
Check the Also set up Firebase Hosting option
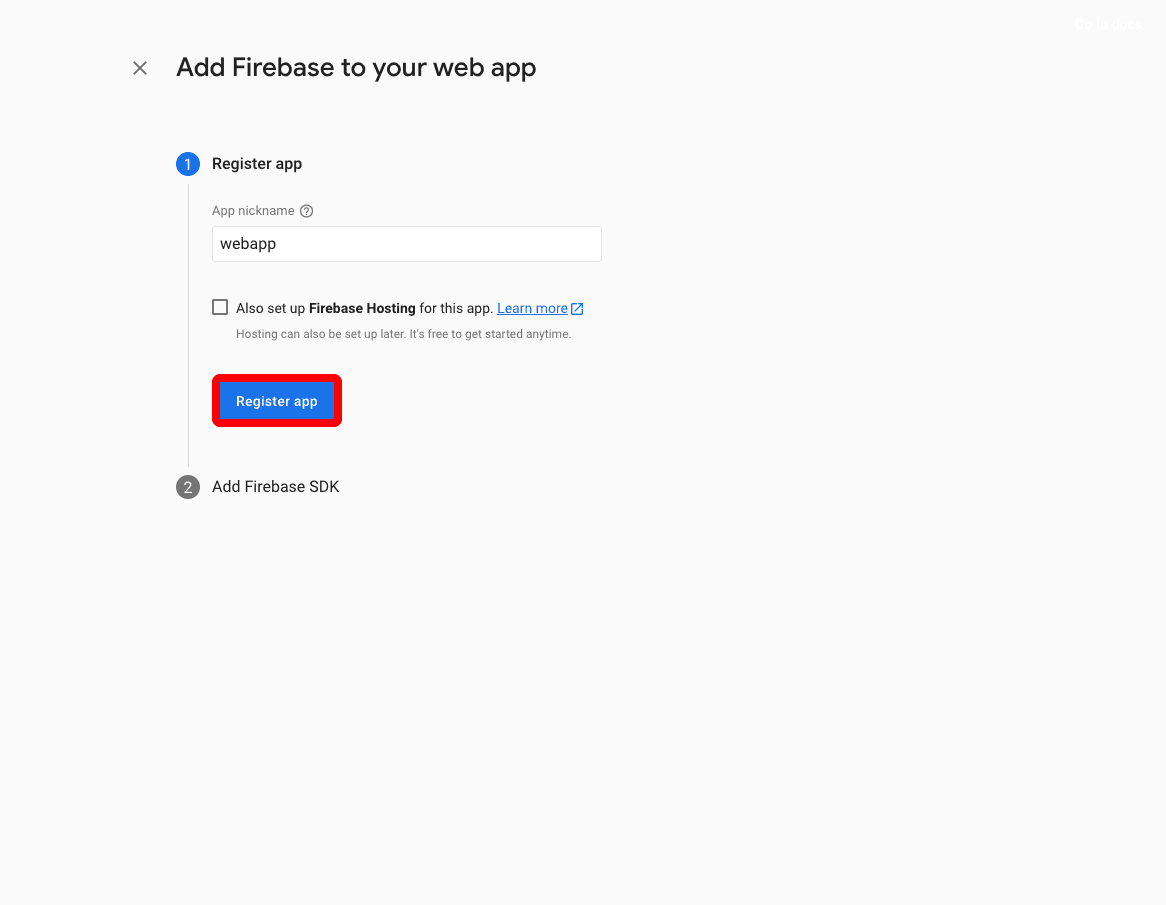pyautogui.click(x=220, y=307)
